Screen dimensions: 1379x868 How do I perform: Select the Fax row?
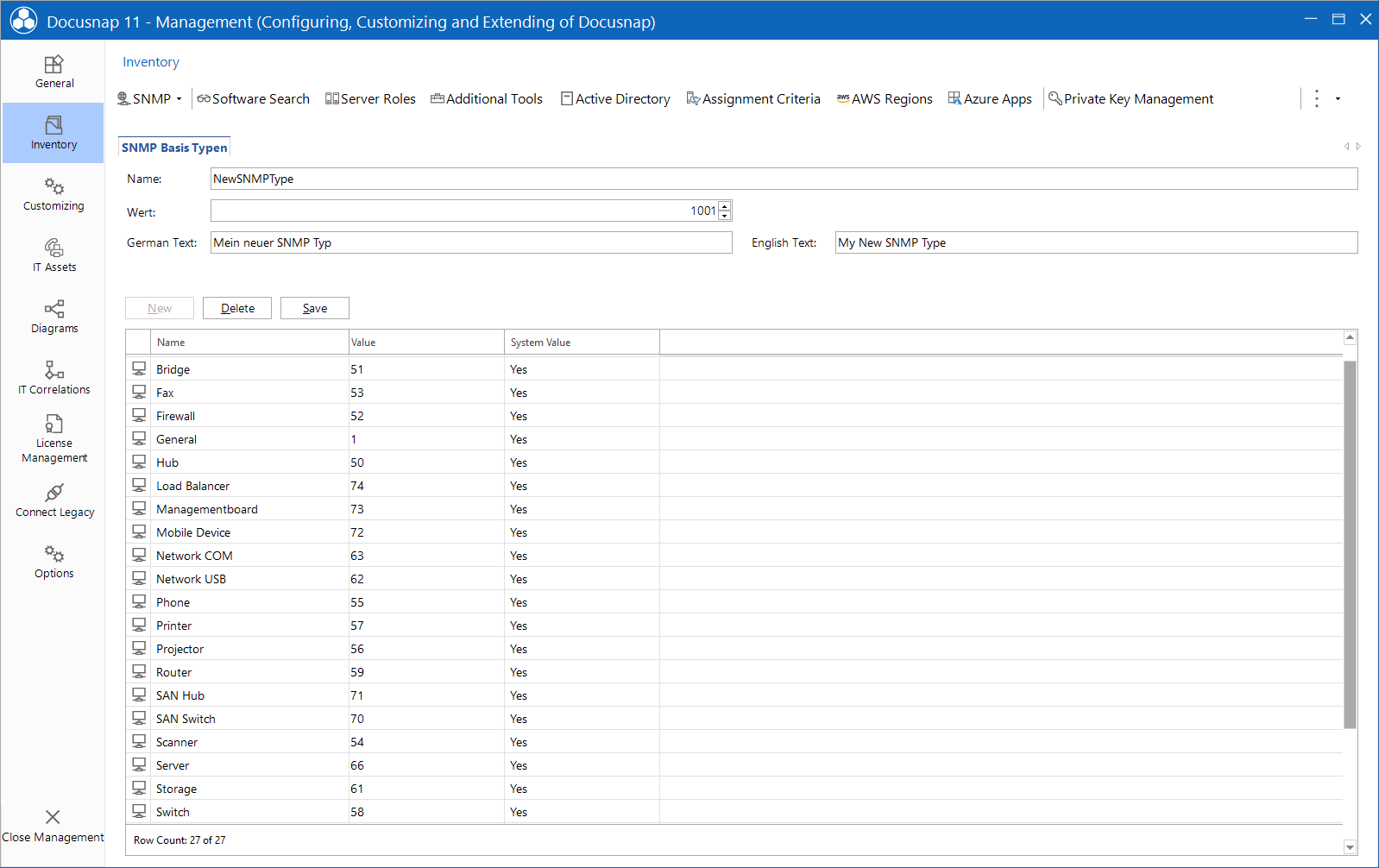734,393
